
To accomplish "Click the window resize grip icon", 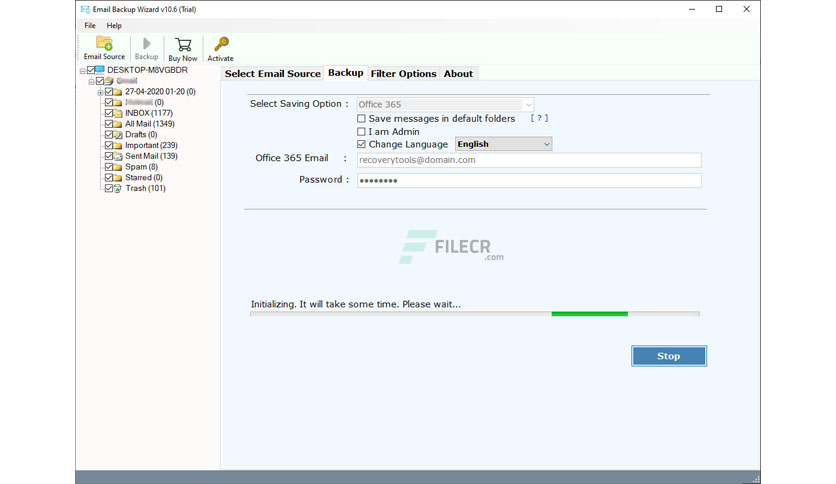I will (755, 478).
